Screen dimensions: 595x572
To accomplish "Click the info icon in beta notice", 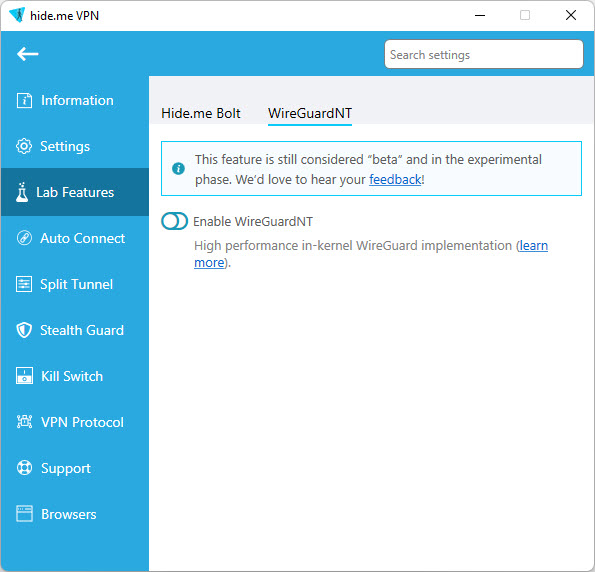I will tap(178, 169).
